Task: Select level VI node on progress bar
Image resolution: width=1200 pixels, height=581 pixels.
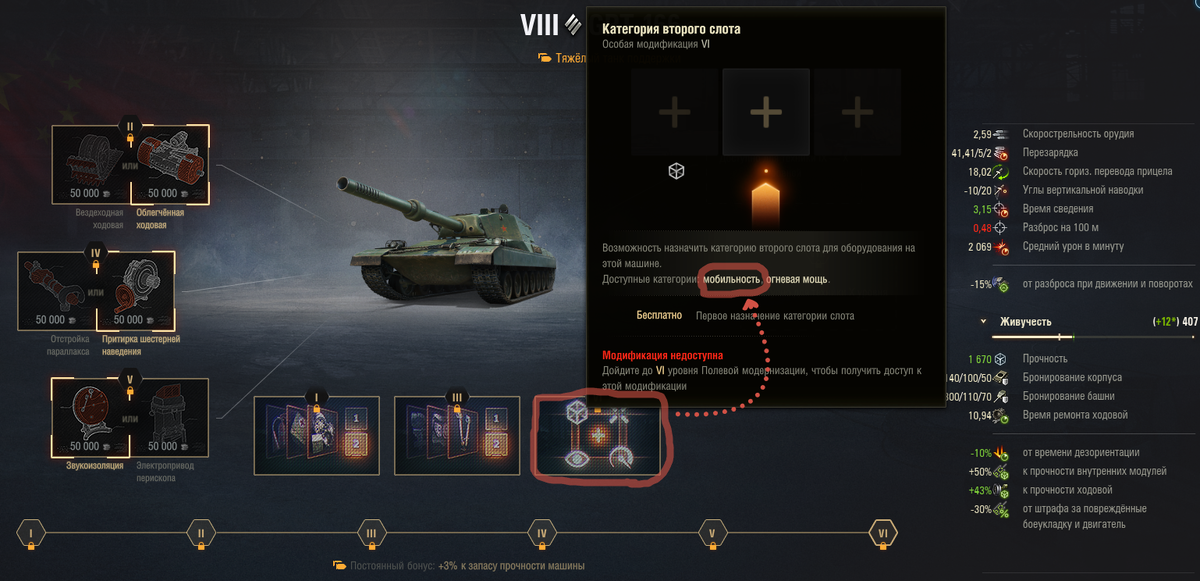Action: pyautogui.click(x=883, y=534)
